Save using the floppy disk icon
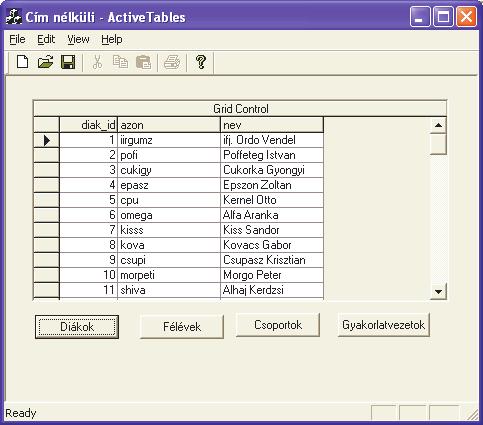 (x=68, y=62)
